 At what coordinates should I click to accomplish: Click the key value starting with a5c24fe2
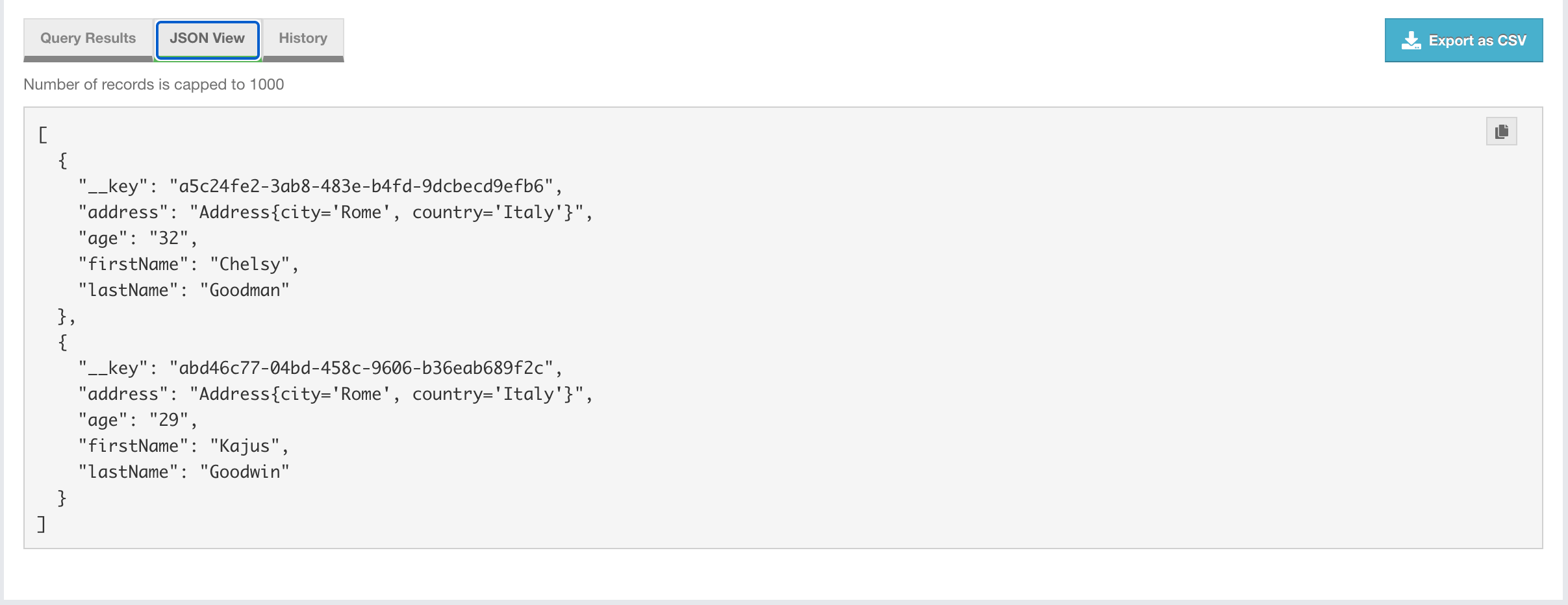coord(361,187)
